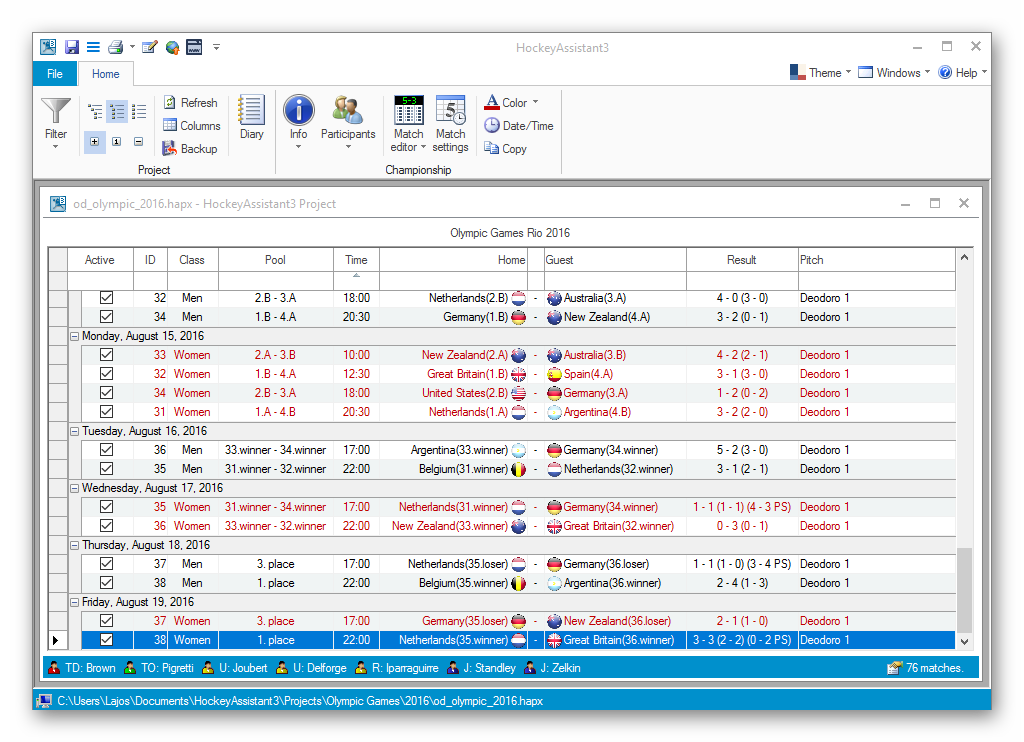
Task: Click the Info icon
Action: click(x=298, y=111)
